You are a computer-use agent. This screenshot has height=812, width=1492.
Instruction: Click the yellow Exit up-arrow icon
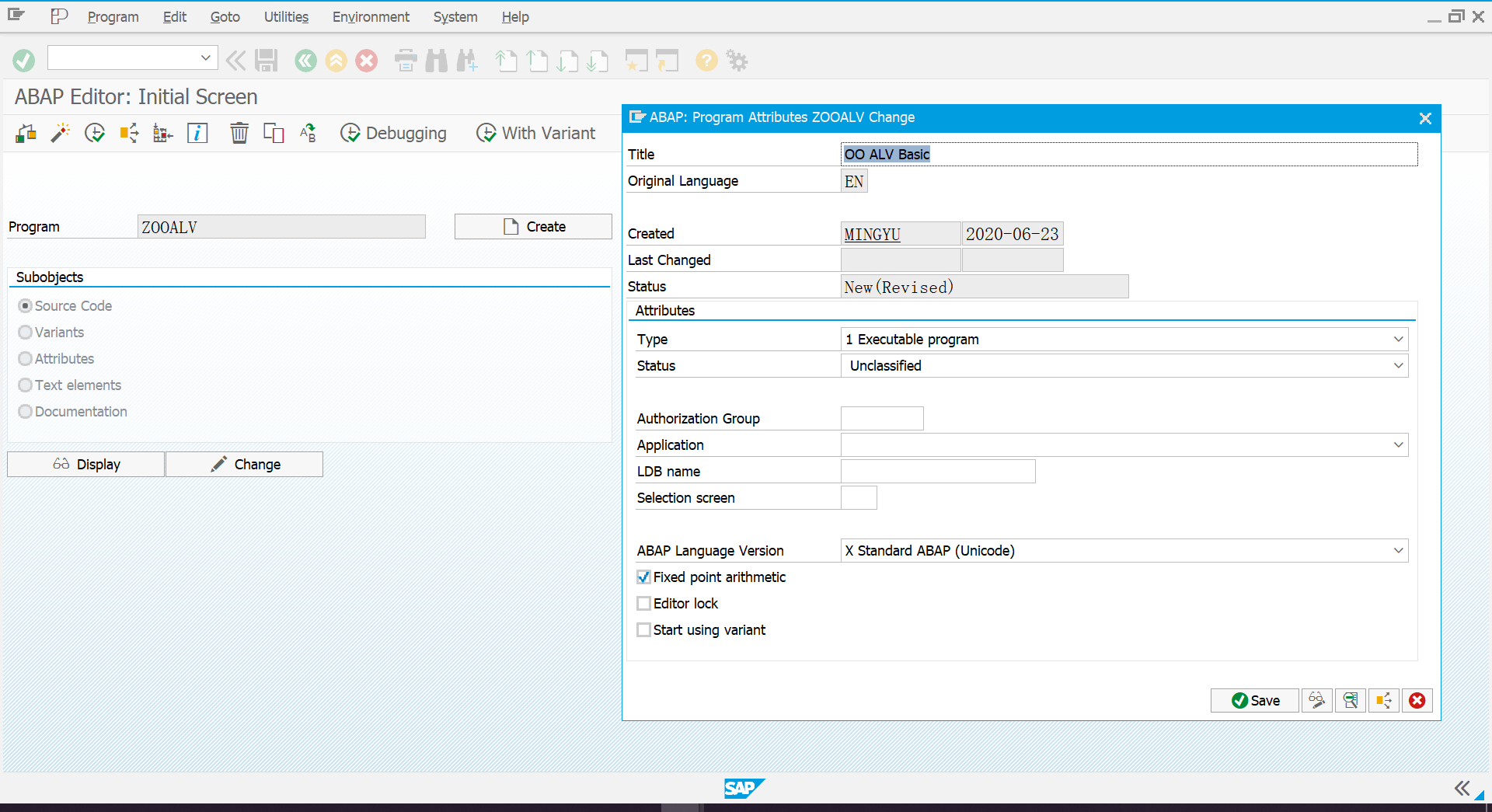(336, 60)
